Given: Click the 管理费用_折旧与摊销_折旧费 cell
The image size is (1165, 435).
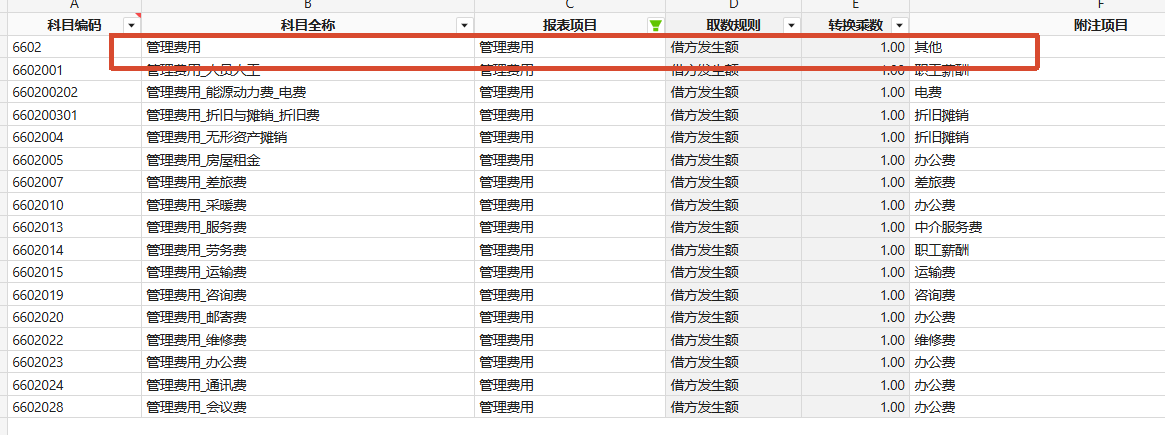Looking at the screenshot, I should pos(308,115).
